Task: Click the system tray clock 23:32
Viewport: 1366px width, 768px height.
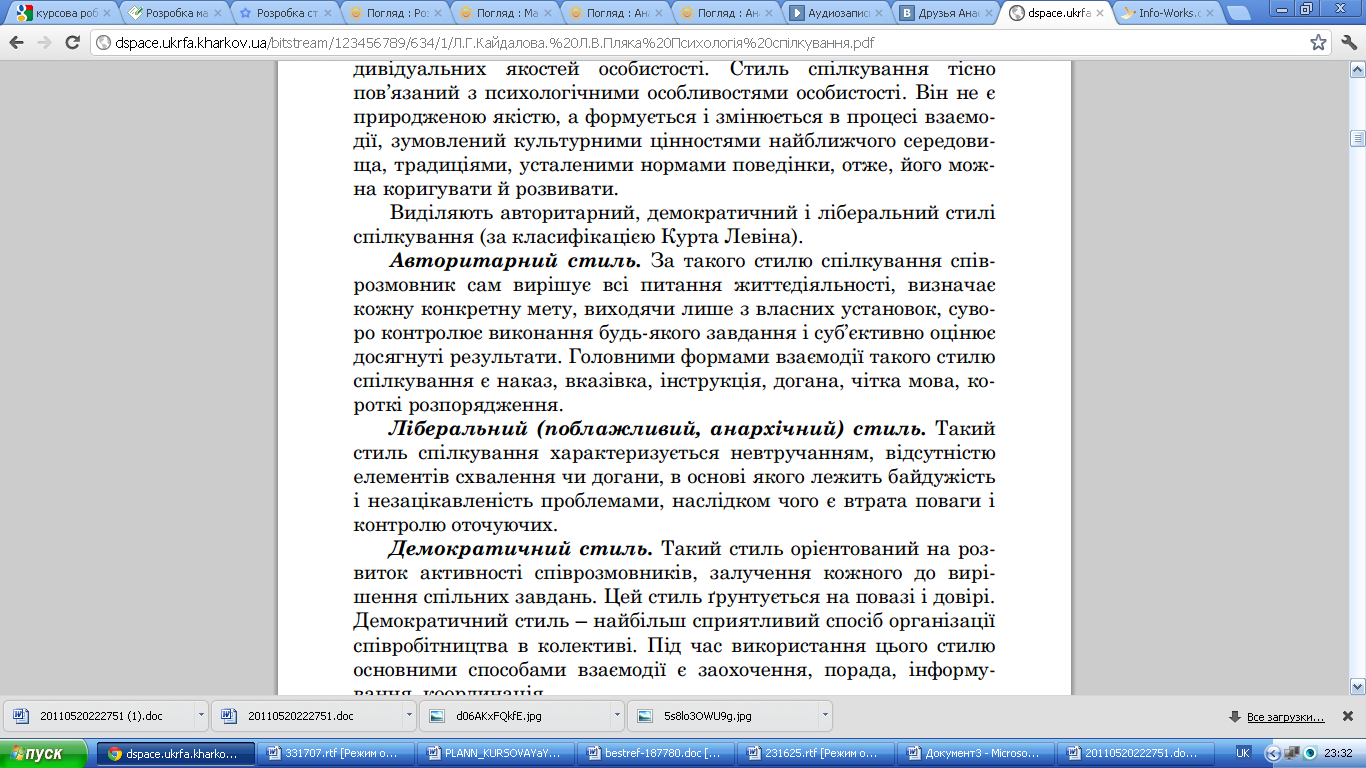Action: 1337,753
